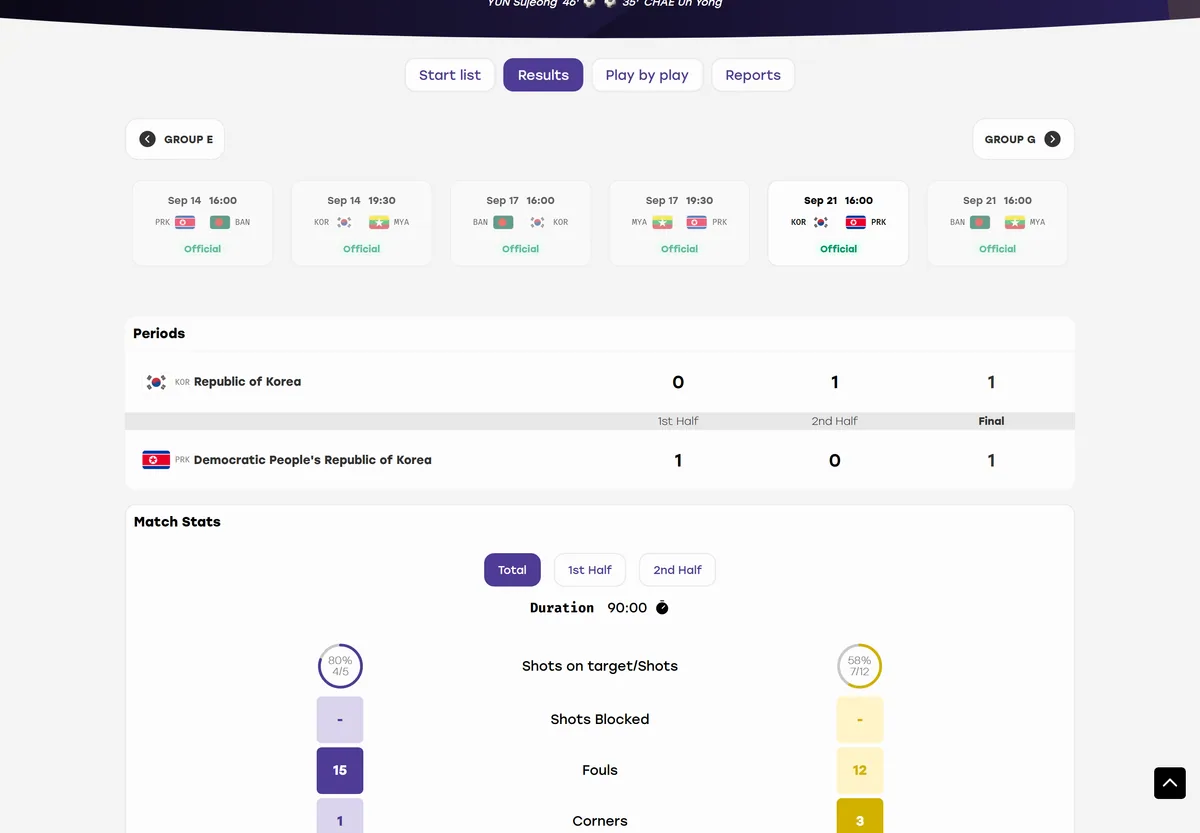This screenshot has width=1200, height=833.
Task: Click the 80% 4/5 shots circle
Action: click(x=340, y=666)
